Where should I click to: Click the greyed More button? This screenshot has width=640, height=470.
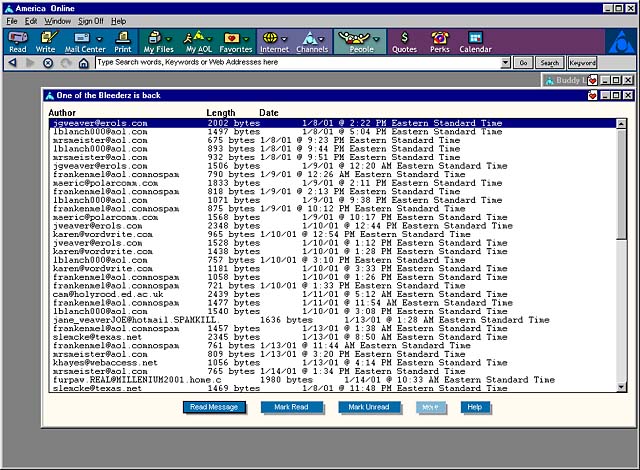[x=431, y=407]
